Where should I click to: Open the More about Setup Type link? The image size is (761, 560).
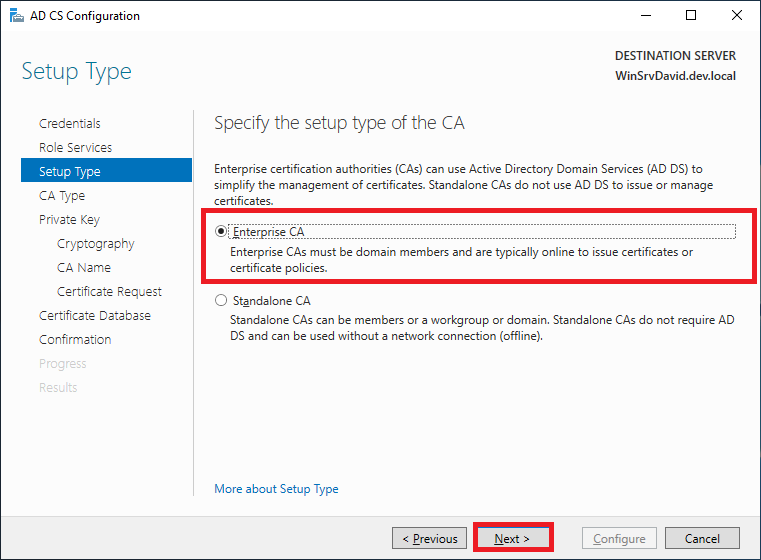click(x=276, y=489)
